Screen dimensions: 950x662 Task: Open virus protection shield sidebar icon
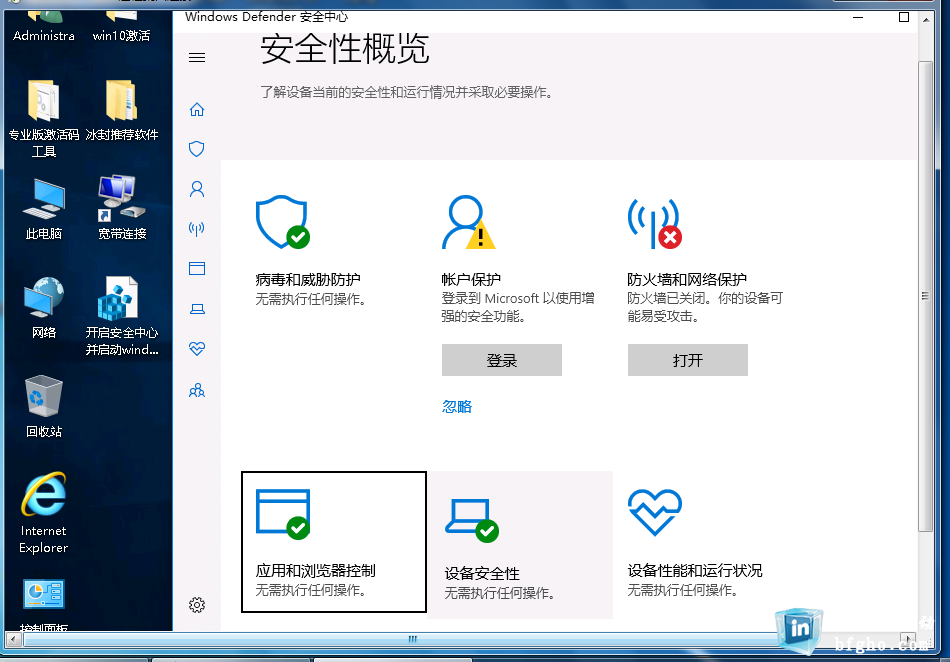(197, 149)
